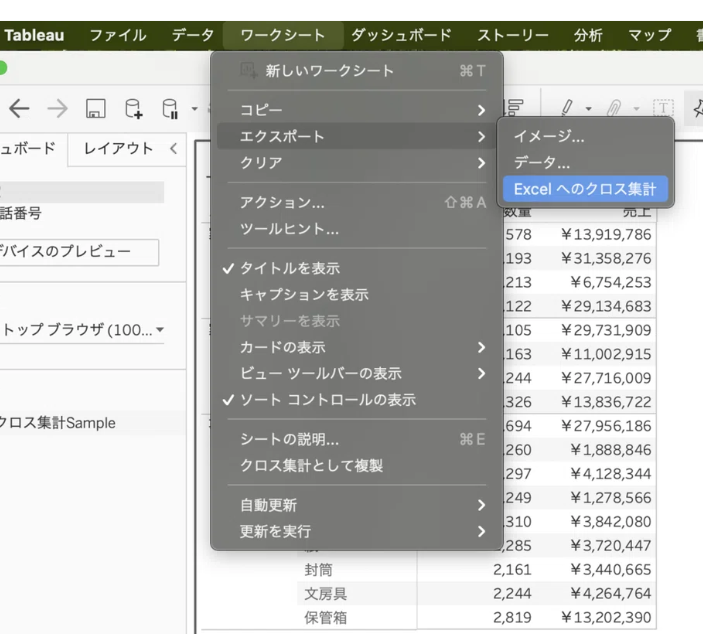Select データ... export option
This screenshot has width=703, height=634.
(x=585, y=162)
